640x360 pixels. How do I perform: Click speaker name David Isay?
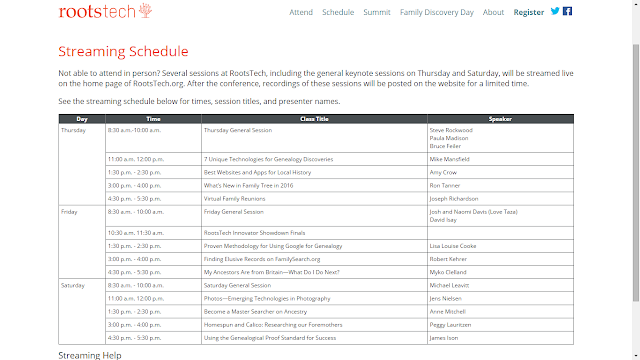coord(443,220)
